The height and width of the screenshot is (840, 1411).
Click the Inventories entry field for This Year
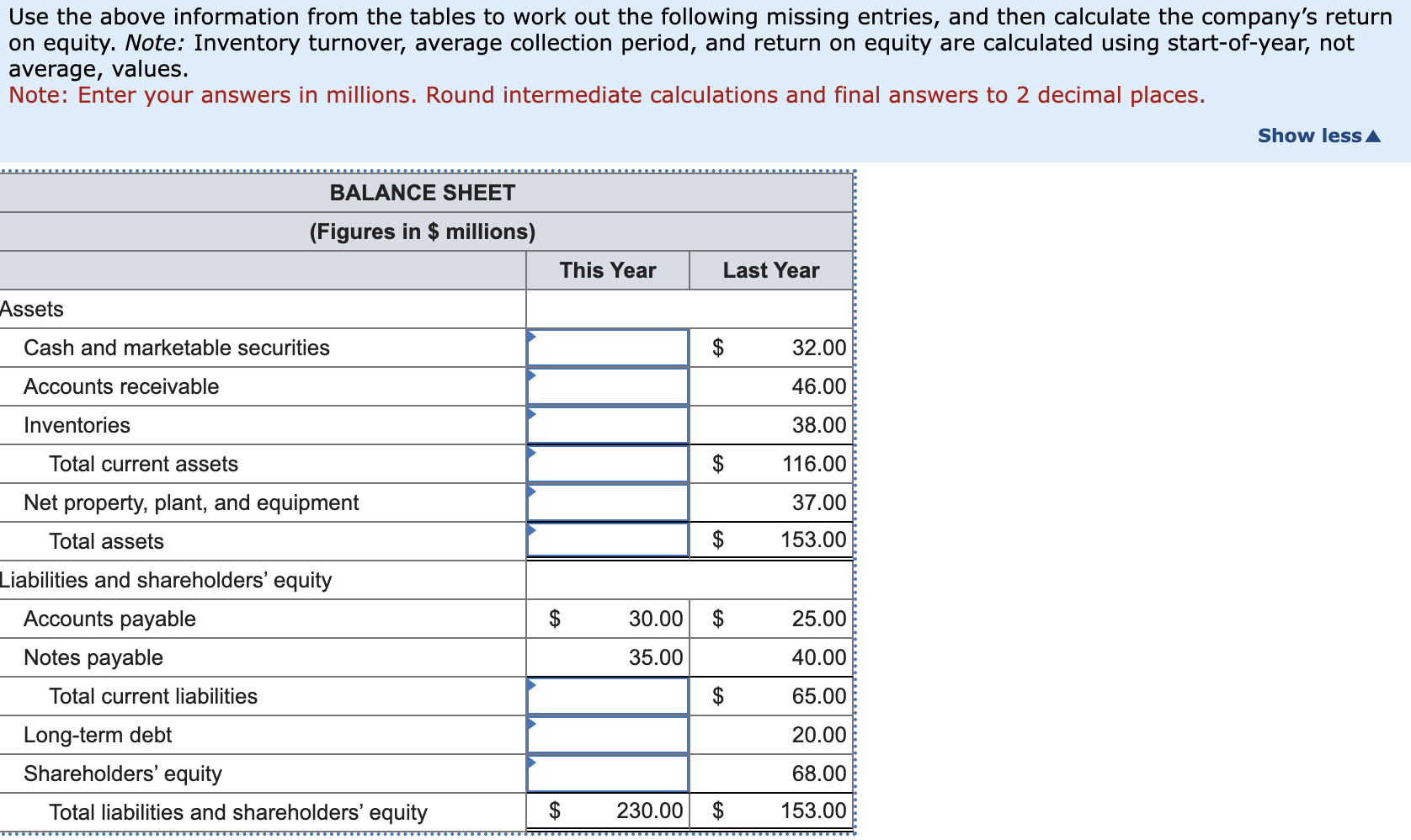608,425
